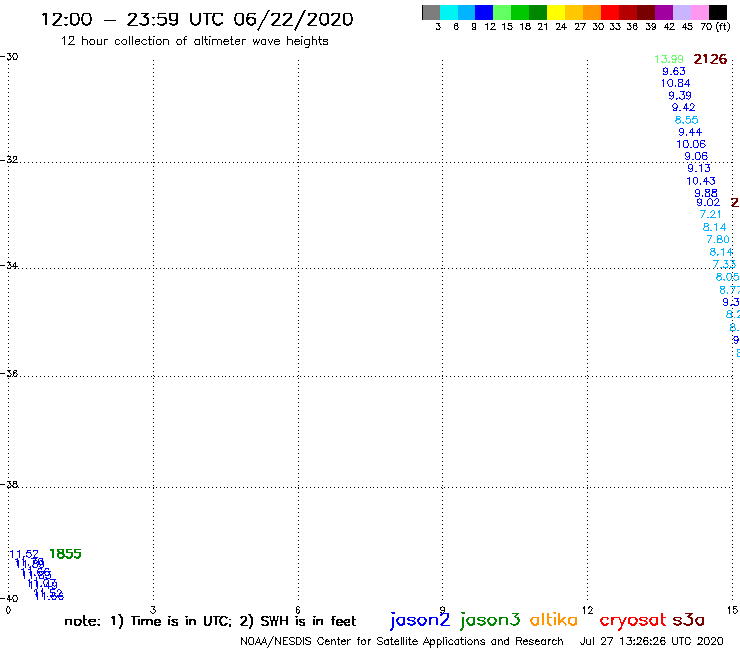Click the dark red pass time 2126
Screen dimensions: 740x650
click(710, 59)
